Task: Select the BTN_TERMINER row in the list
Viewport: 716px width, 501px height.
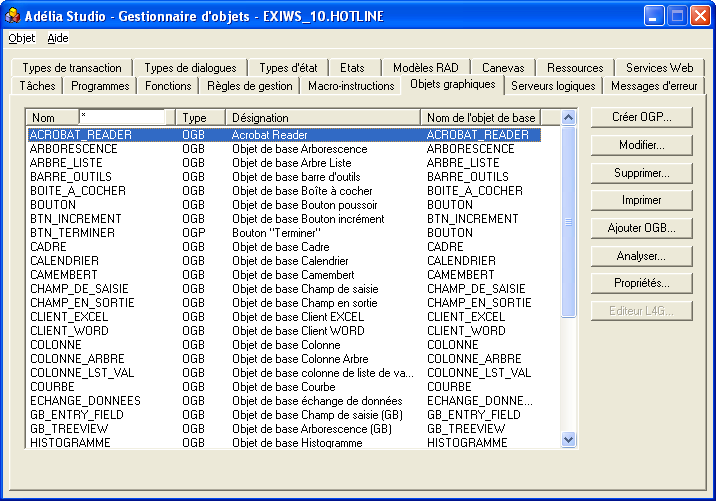Action: click(x=72, y=233)
